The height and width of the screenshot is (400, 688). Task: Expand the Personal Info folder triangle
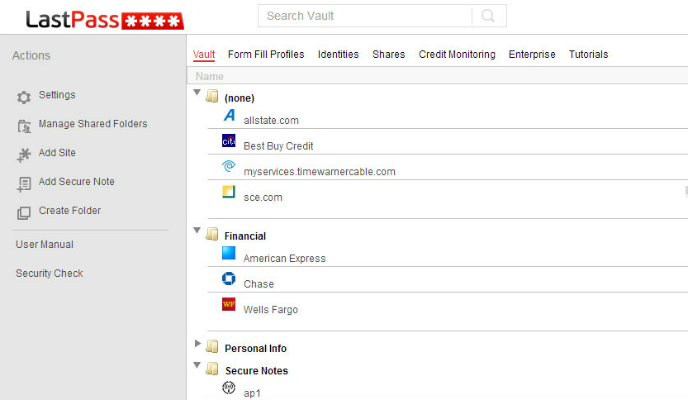coord(198,343)
